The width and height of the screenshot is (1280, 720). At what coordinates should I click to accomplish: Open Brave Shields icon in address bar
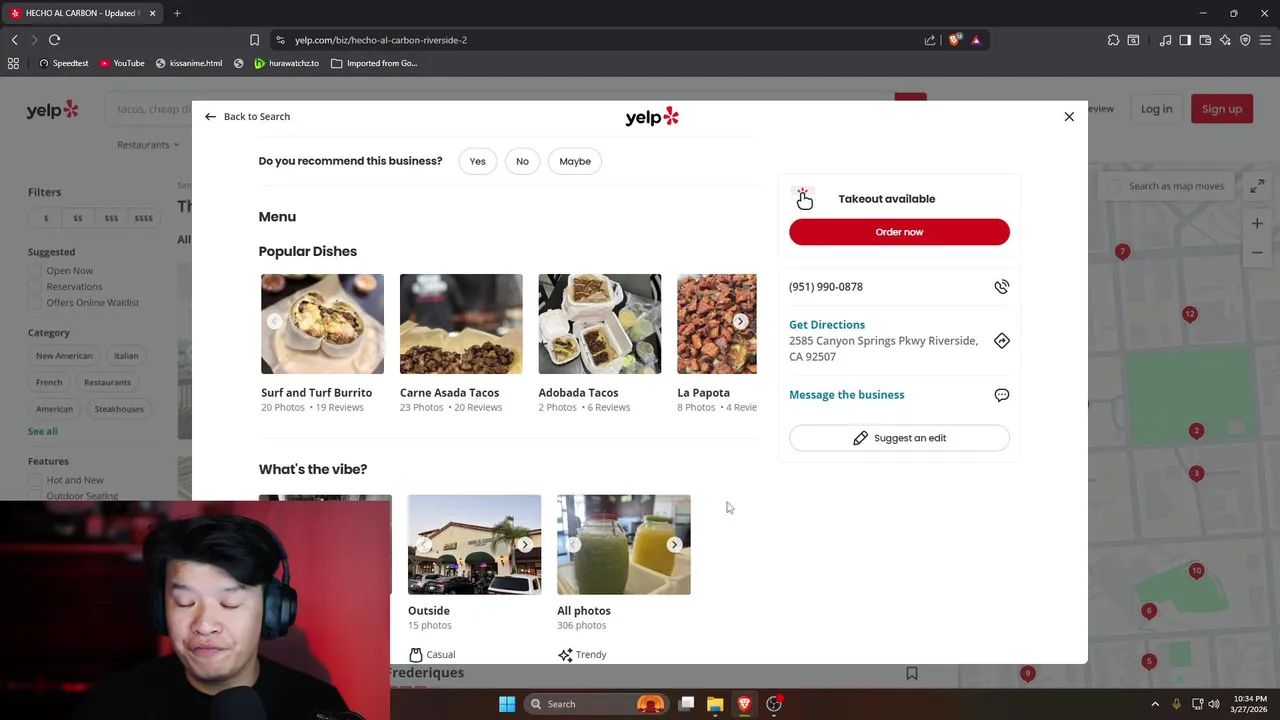(955, 40)
